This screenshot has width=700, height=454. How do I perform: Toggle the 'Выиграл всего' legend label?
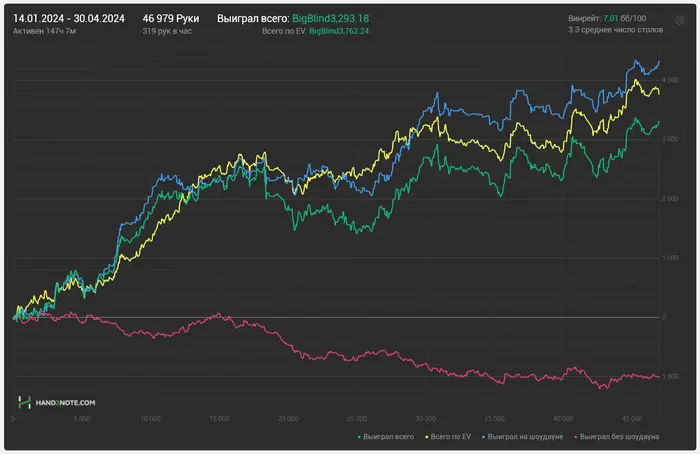391,436
